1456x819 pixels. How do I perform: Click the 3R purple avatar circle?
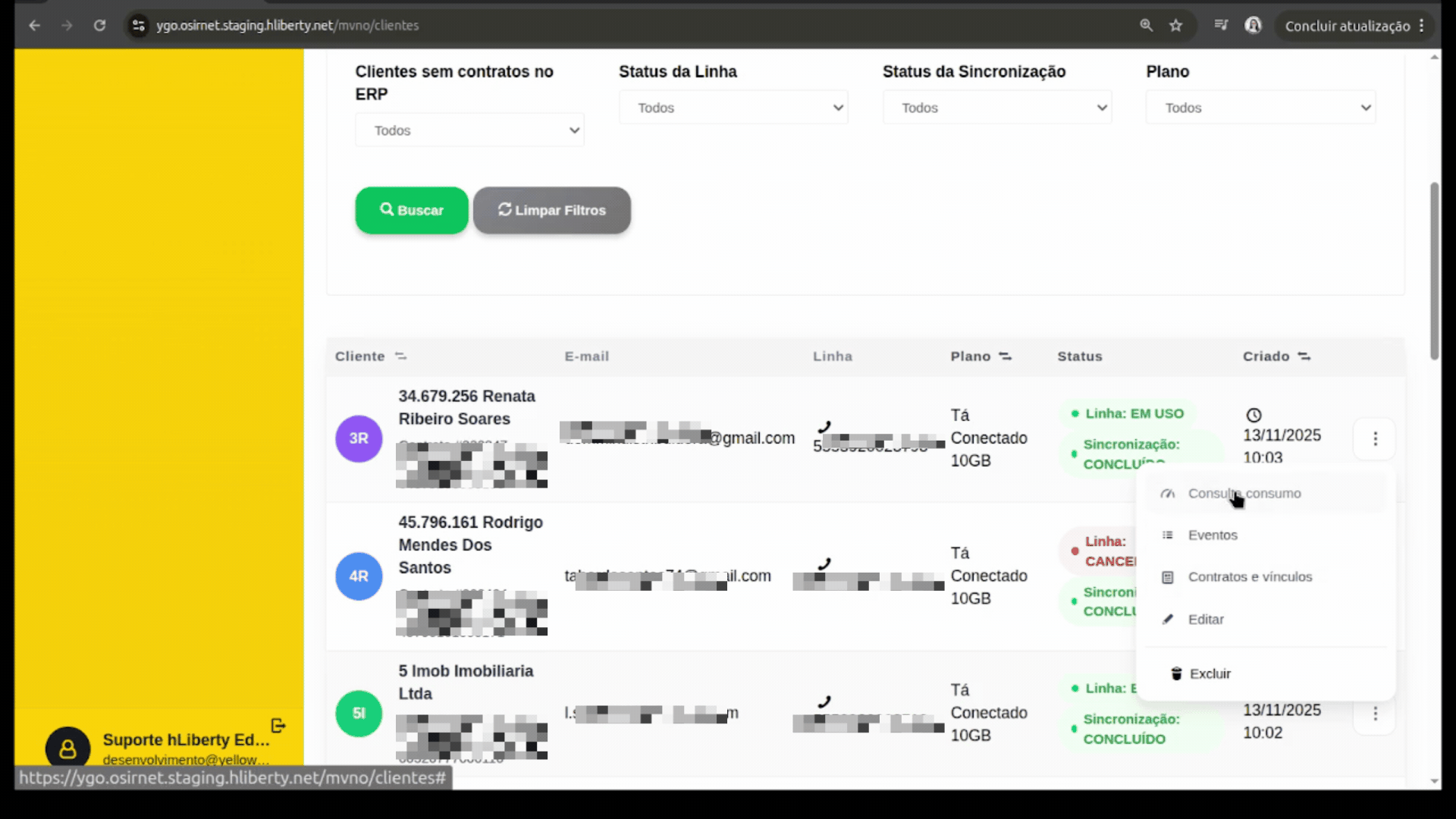pyautogui.click(x=359, y=438)
